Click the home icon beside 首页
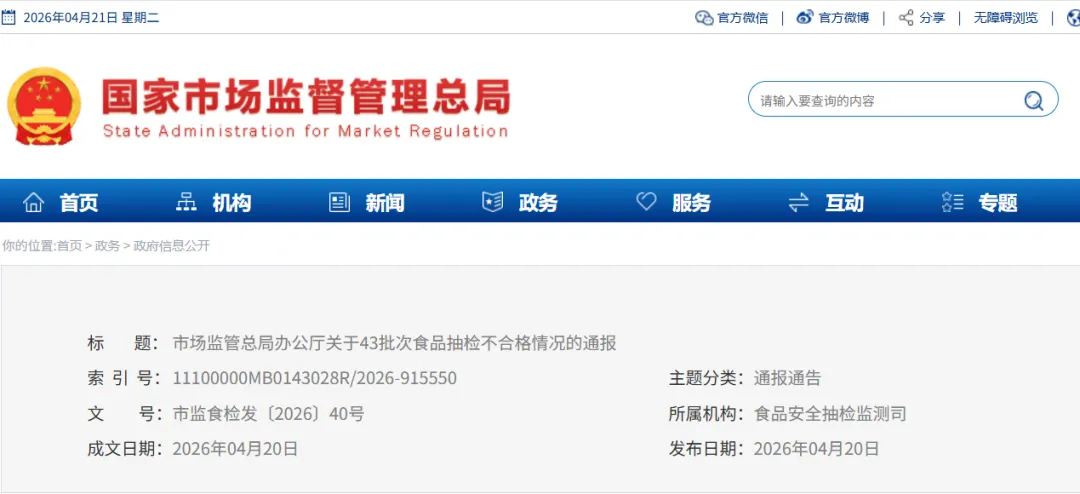The height and width of the screenshot is (494, 1080). [x=33, y=203]
